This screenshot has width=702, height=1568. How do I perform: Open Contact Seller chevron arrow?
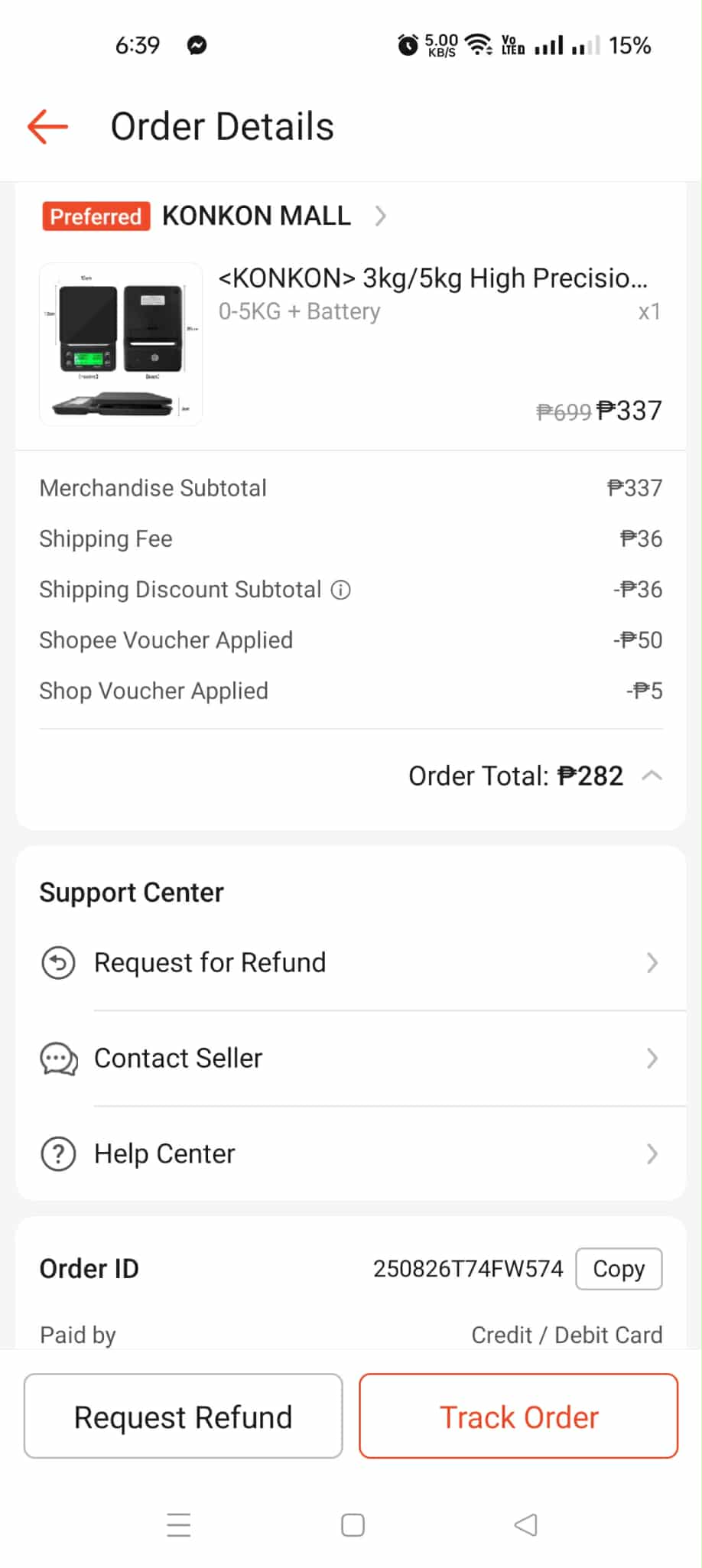pos(652,1059)
